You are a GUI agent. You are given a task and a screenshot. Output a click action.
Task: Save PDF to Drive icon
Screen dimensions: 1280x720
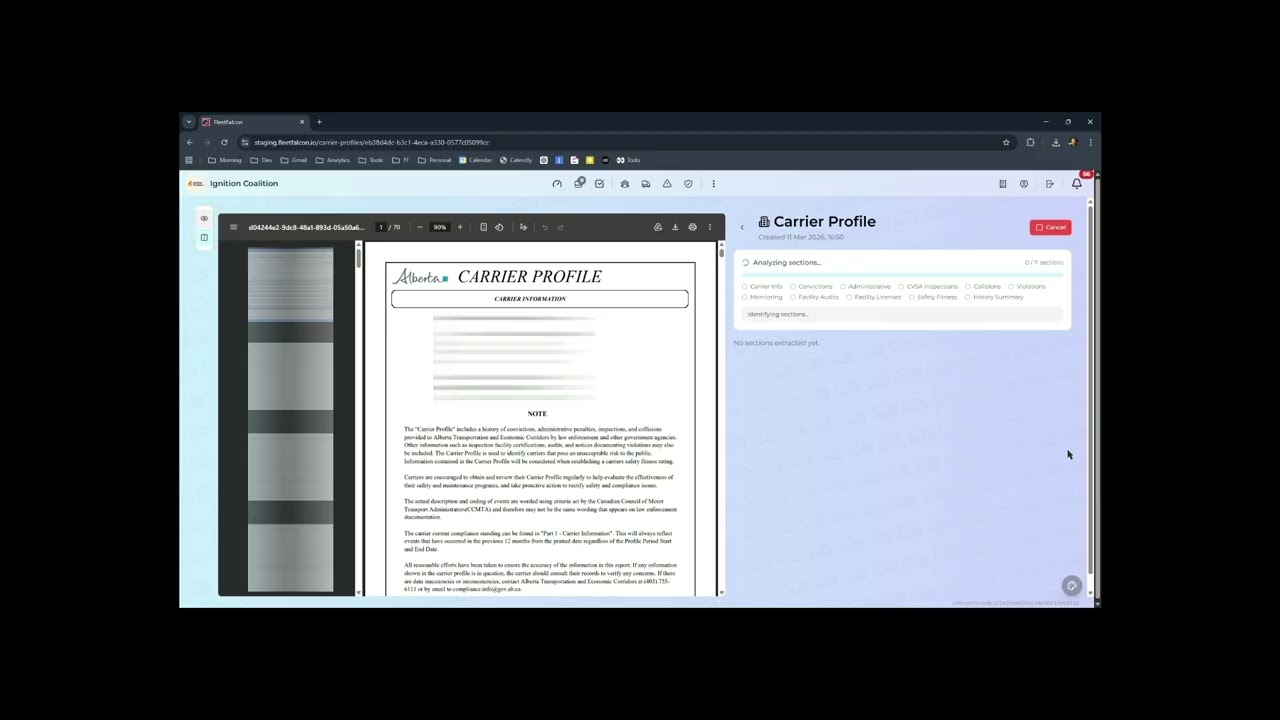click(x=658, y=227)
